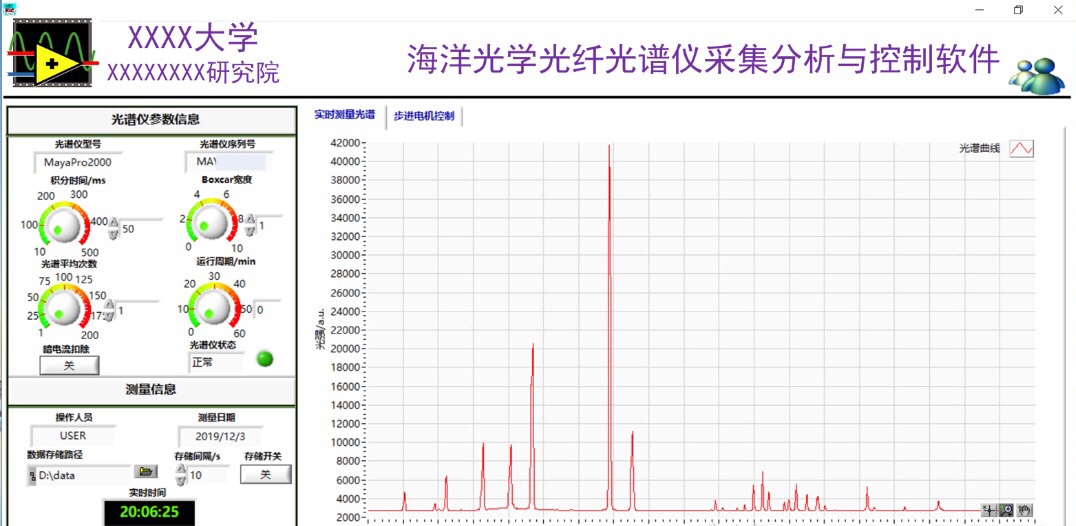Increment the 存储间隔/s stepper arrows
Image resolution: width=1076 pixels, height=526 pixels.
coord(180,469)
